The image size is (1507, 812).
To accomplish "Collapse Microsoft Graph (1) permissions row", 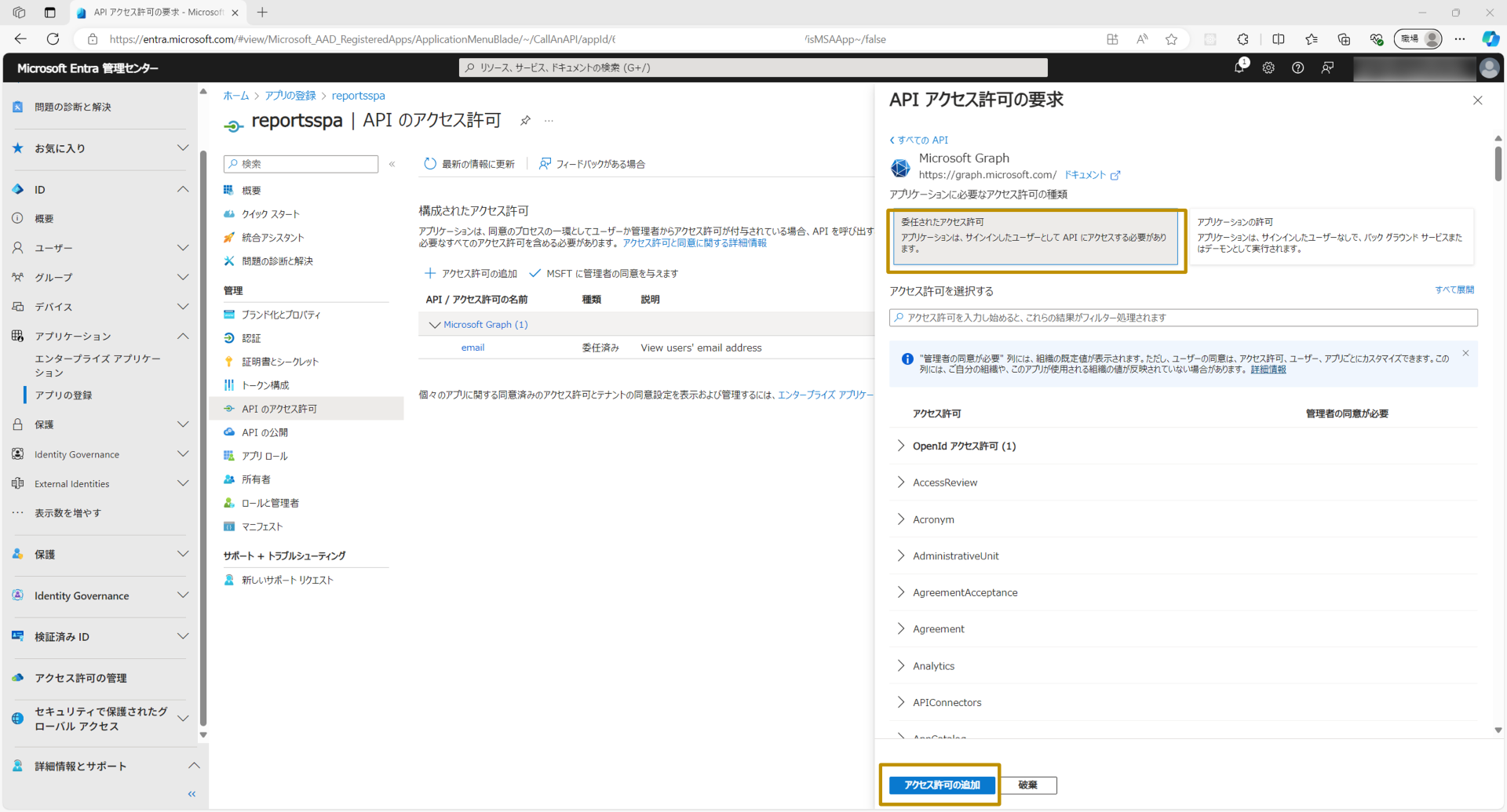I will click(x=434, y=325).
